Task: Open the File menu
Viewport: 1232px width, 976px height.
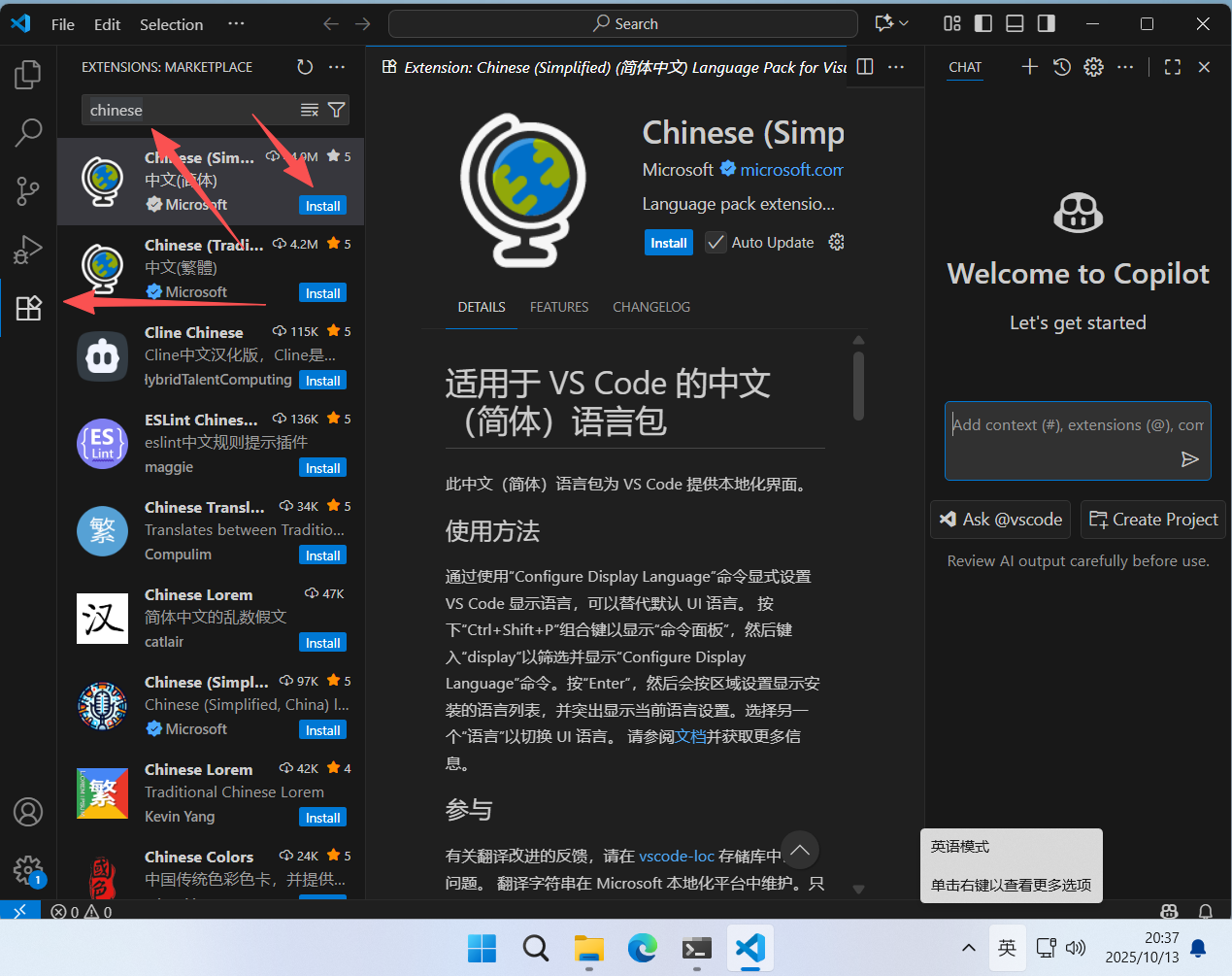Action: point(62,24)
